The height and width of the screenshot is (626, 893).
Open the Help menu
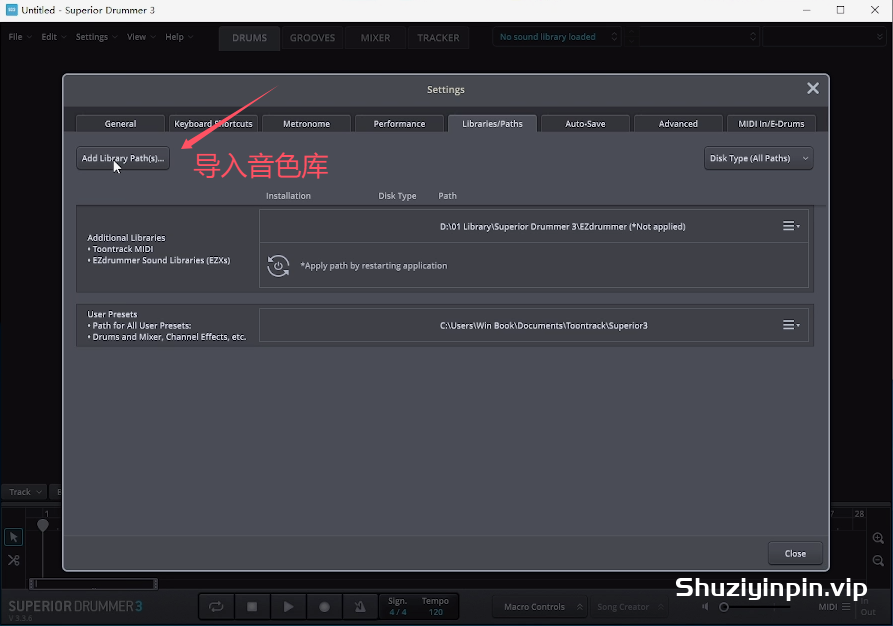point(179,37)
